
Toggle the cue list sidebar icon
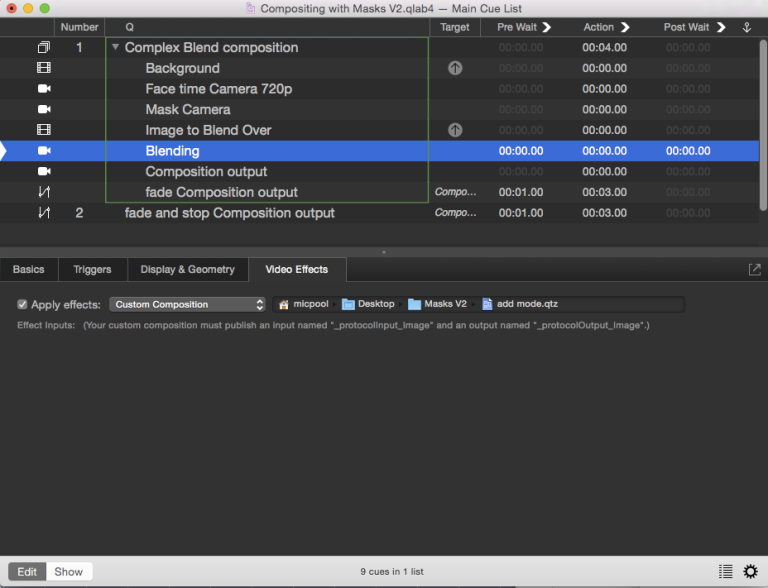coord(725,571)
